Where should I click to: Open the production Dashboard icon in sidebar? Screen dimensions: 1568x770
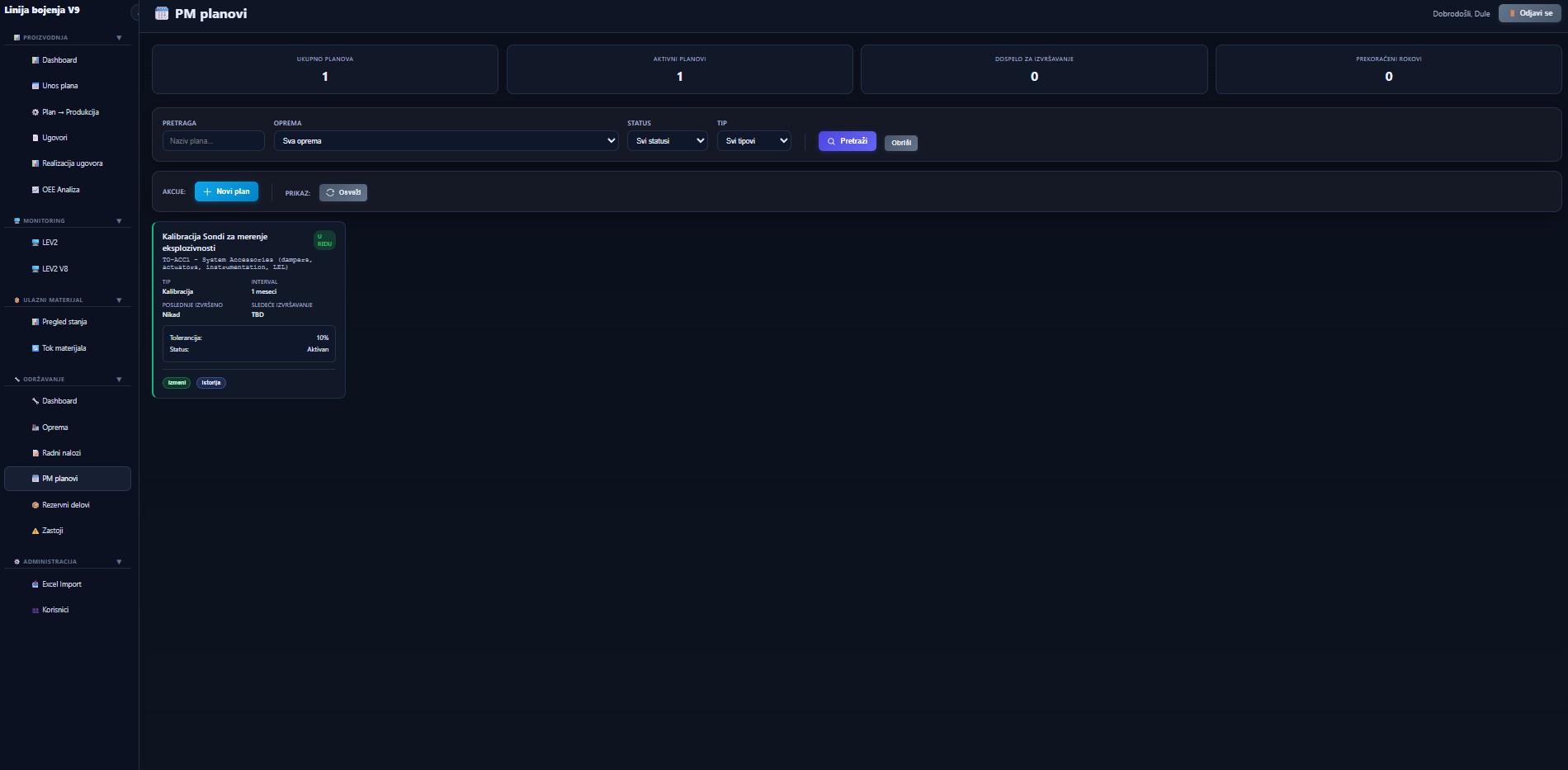click(35, 60)
